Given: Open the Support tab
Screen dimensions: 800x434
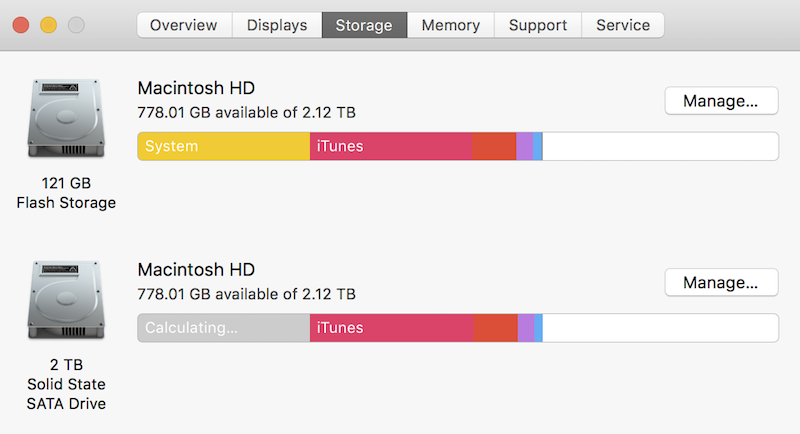Looking at the screenshot, I should click(538, 25).
